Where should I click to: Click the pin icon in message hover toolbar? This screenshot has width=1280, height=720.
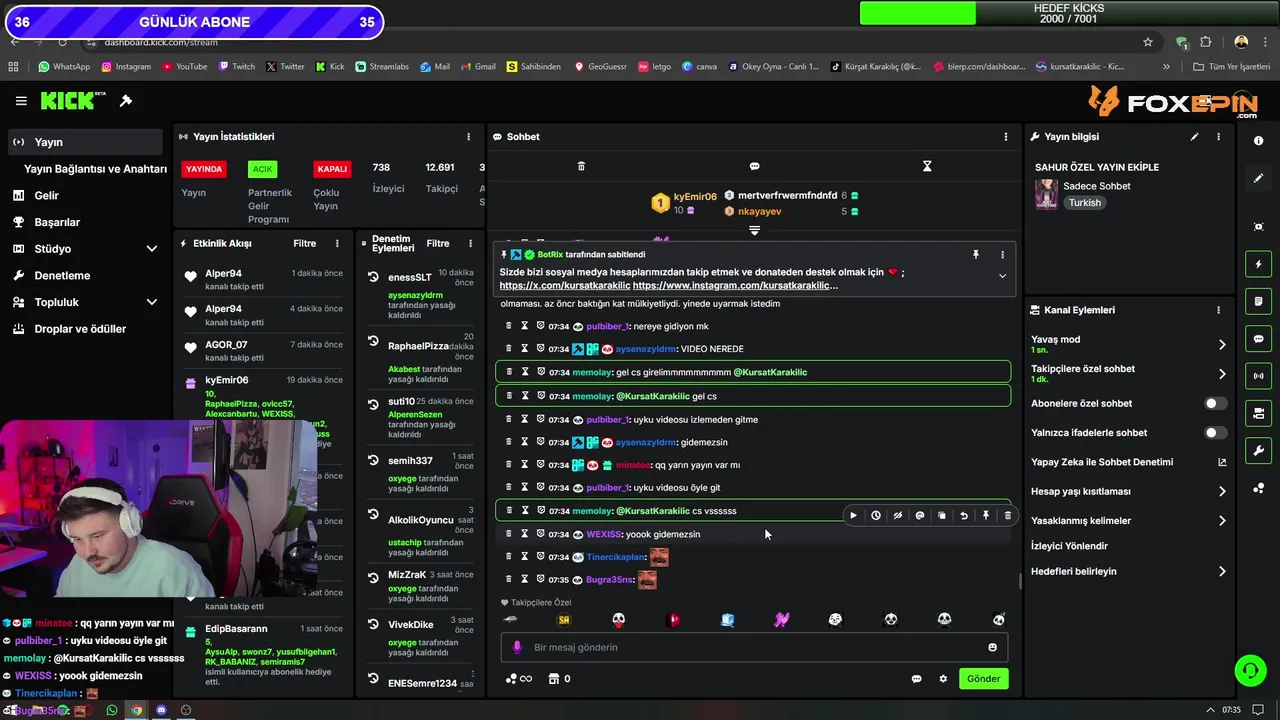click(986, 516)
